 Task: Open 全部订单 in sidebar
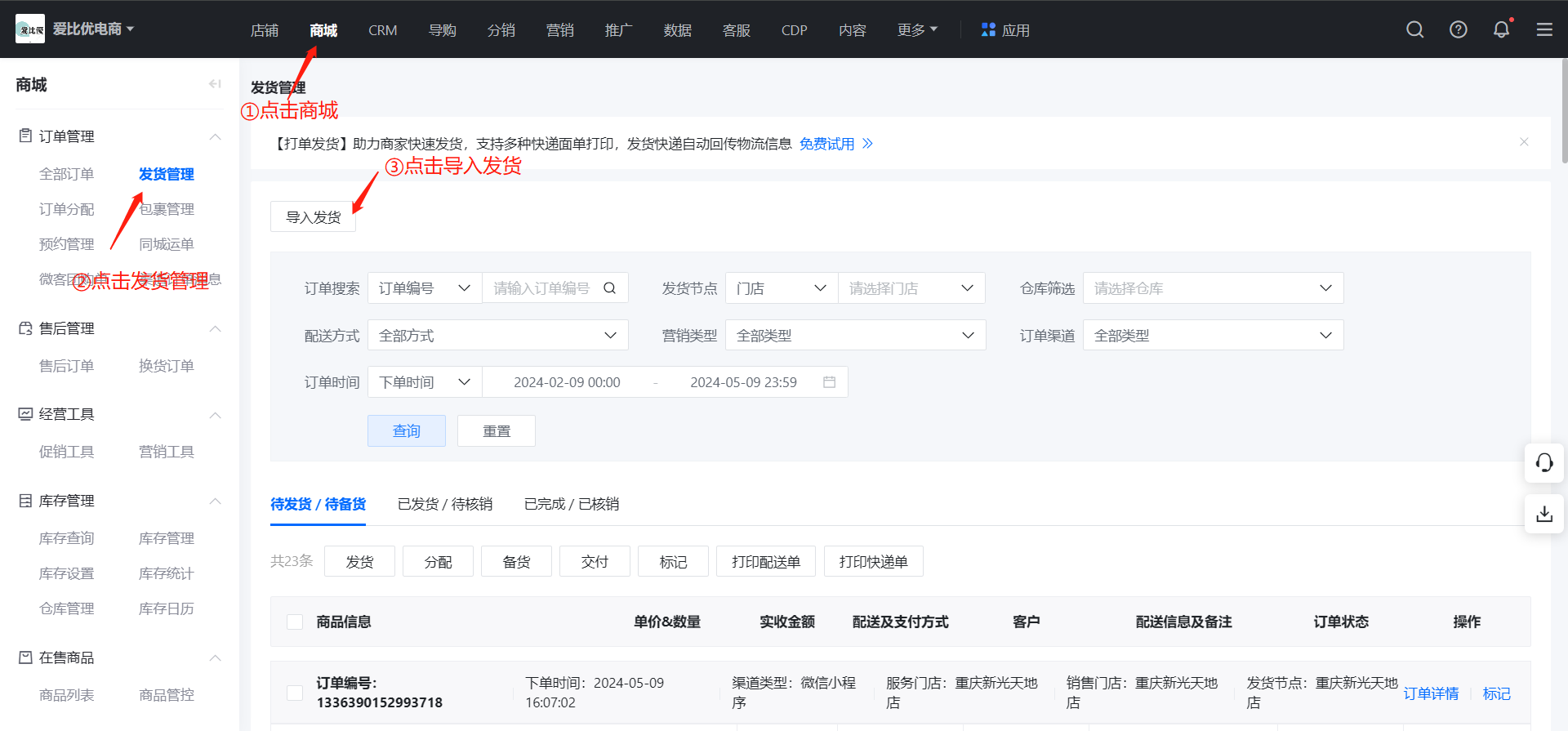tap(67, 174)
